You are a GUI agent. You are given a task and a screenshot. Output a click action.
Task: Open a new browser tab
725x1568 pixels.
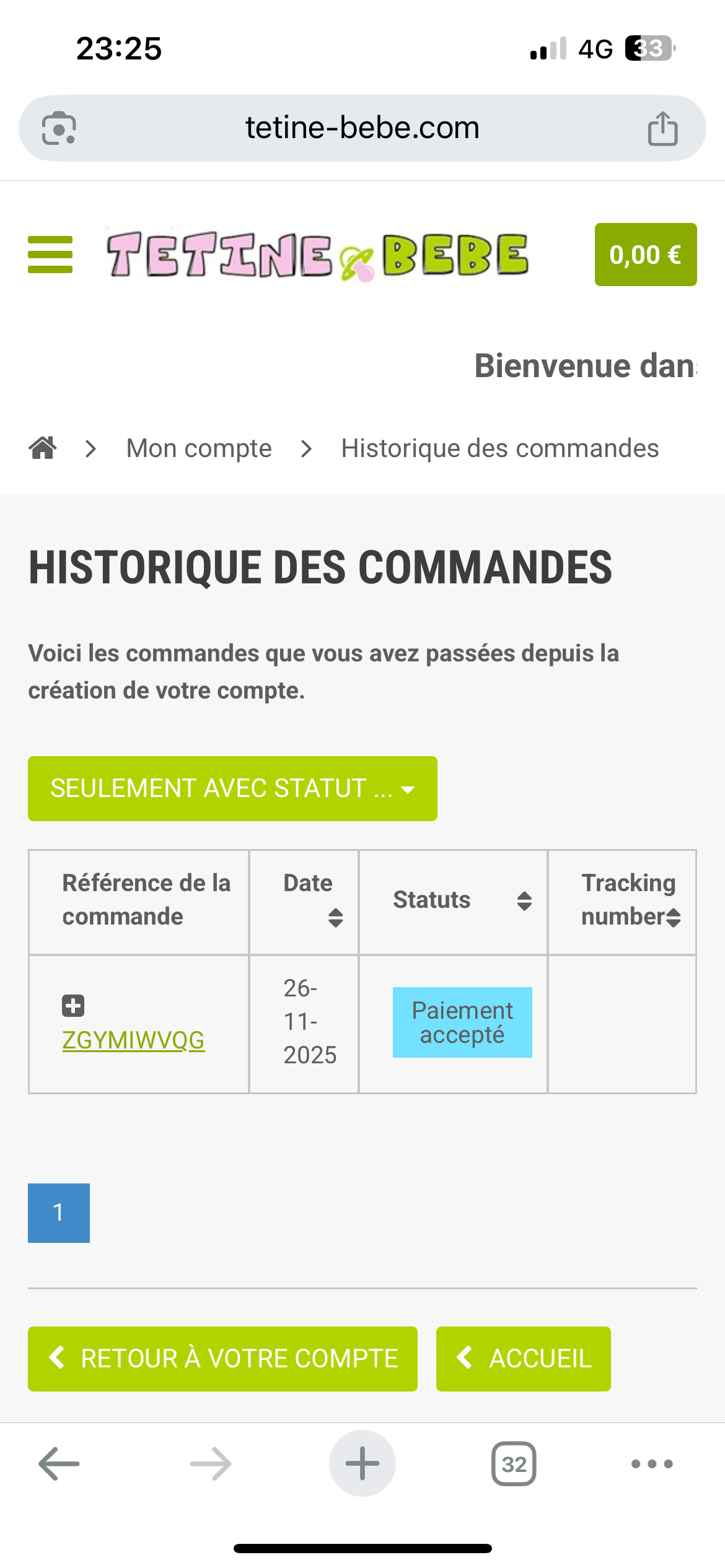point(362,1464)
